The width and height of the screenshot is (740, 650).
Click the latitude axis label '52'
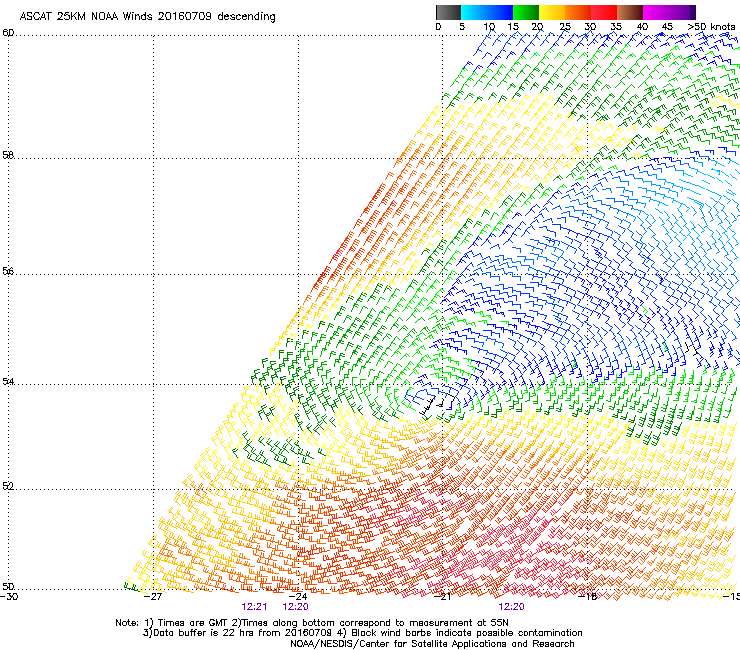coord(8,487)
